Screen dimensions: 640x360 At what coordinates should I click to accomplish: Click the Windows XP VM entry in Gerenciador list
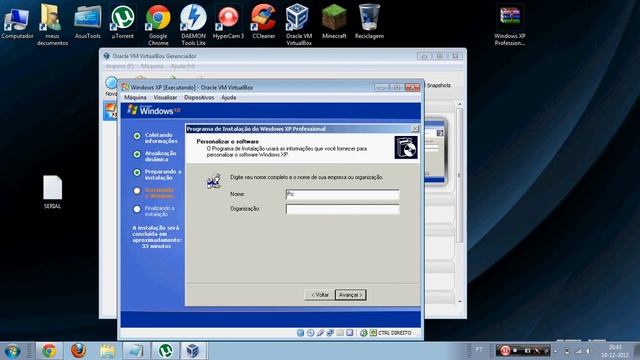tap(110, 111)
